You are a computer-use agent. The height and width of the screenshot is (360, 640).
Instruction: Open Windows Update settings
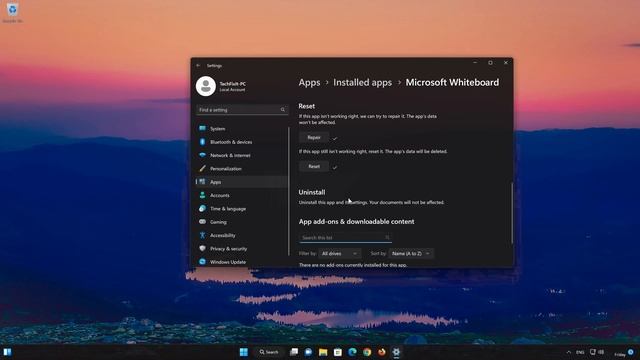242,262
